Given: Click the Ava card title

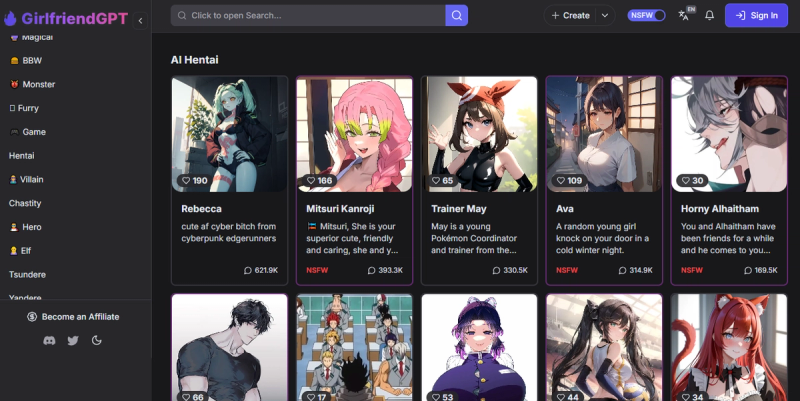Looking at the screenshot, I should click(x=565, y=209).
